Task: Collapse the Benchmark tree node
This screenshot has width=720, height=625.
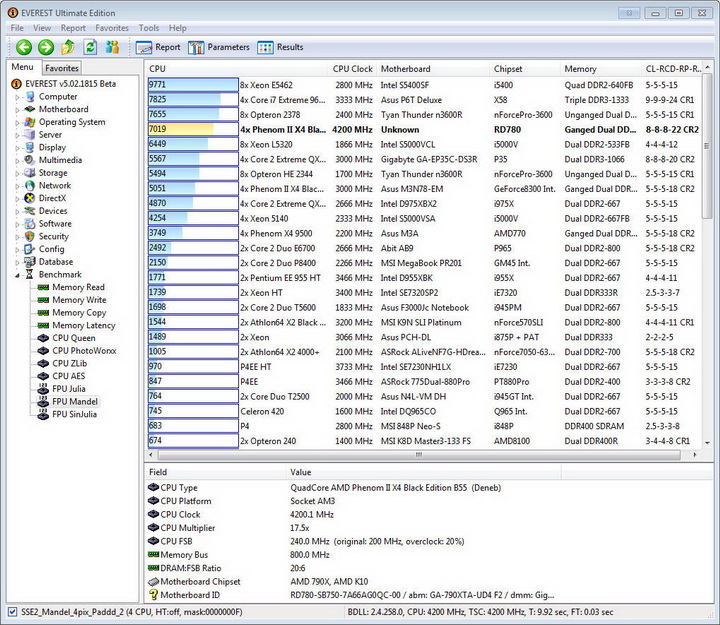Action: click(17, 275)
